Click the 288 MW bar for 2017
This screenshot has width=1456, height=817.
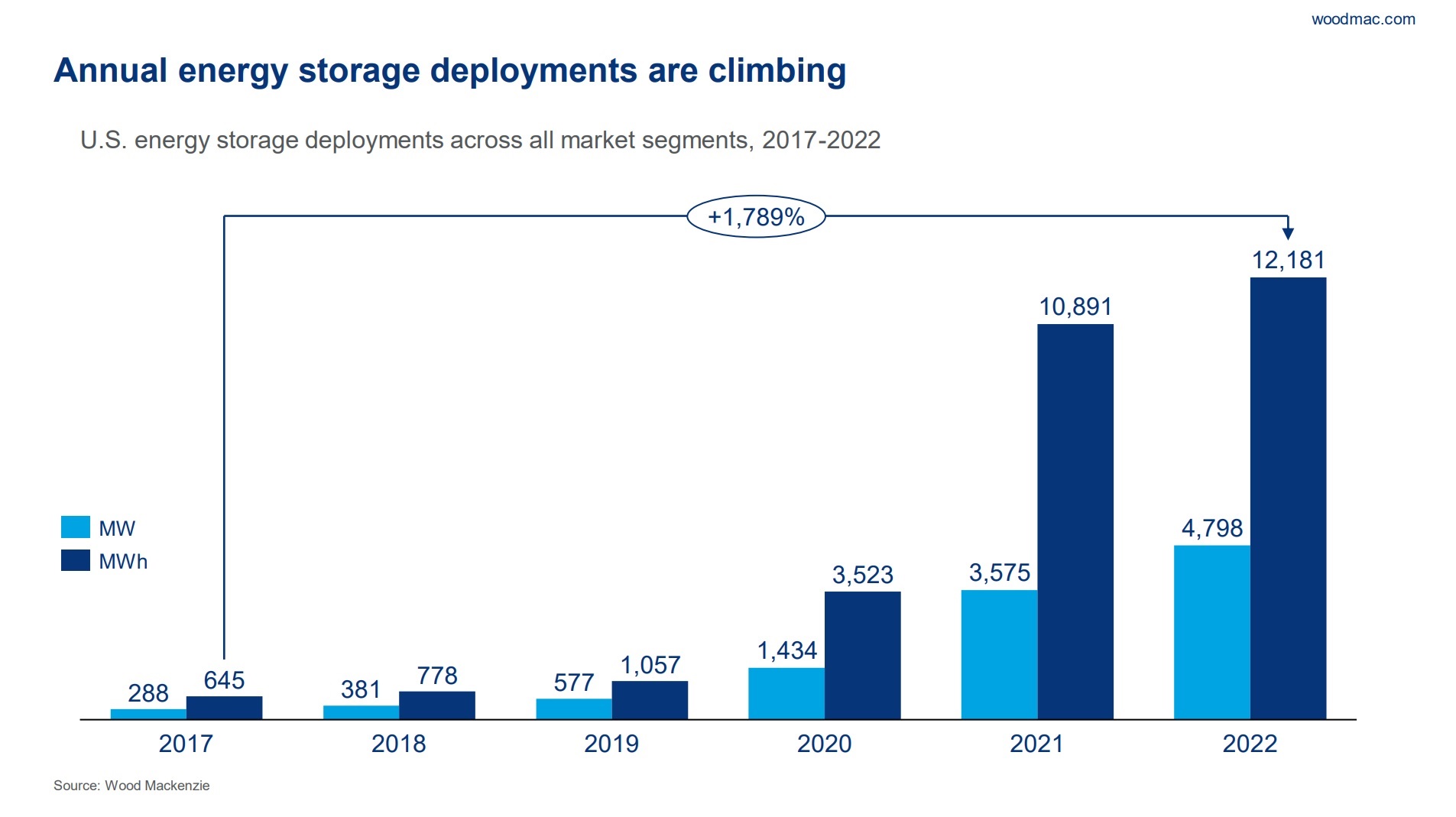[148, 712]
